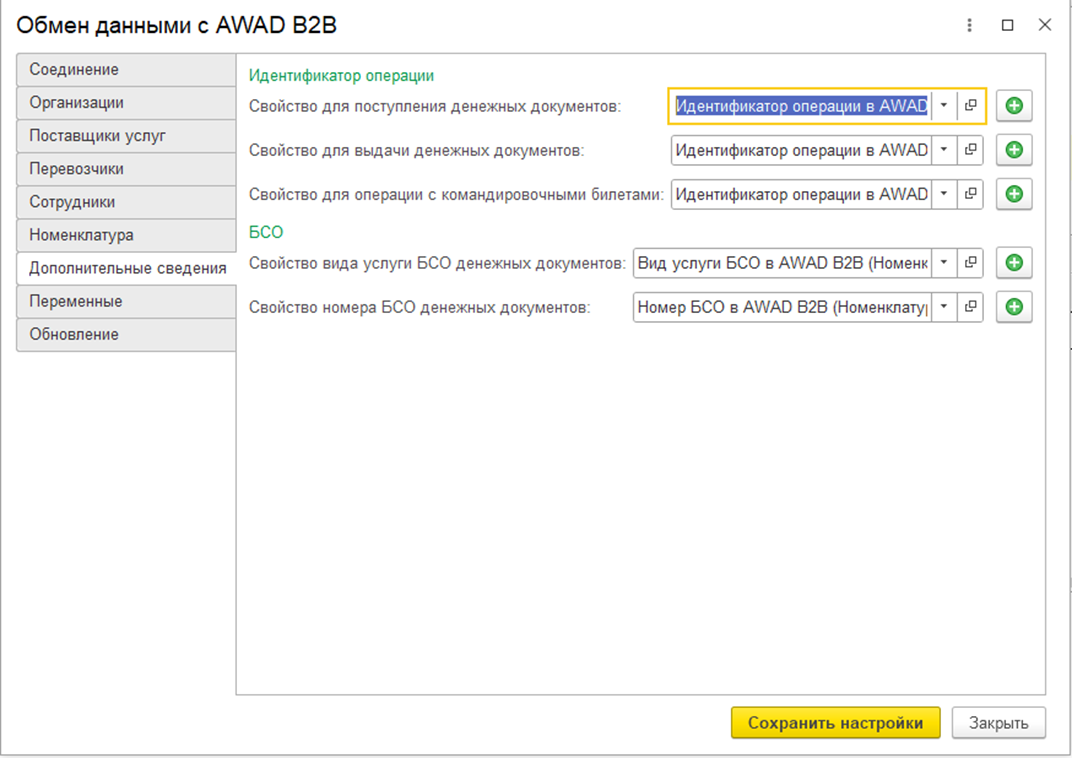This screenshot has width=1072, height=758.
Task: Click green plus for вида услуги БСО property
Action: point(1014,263)
